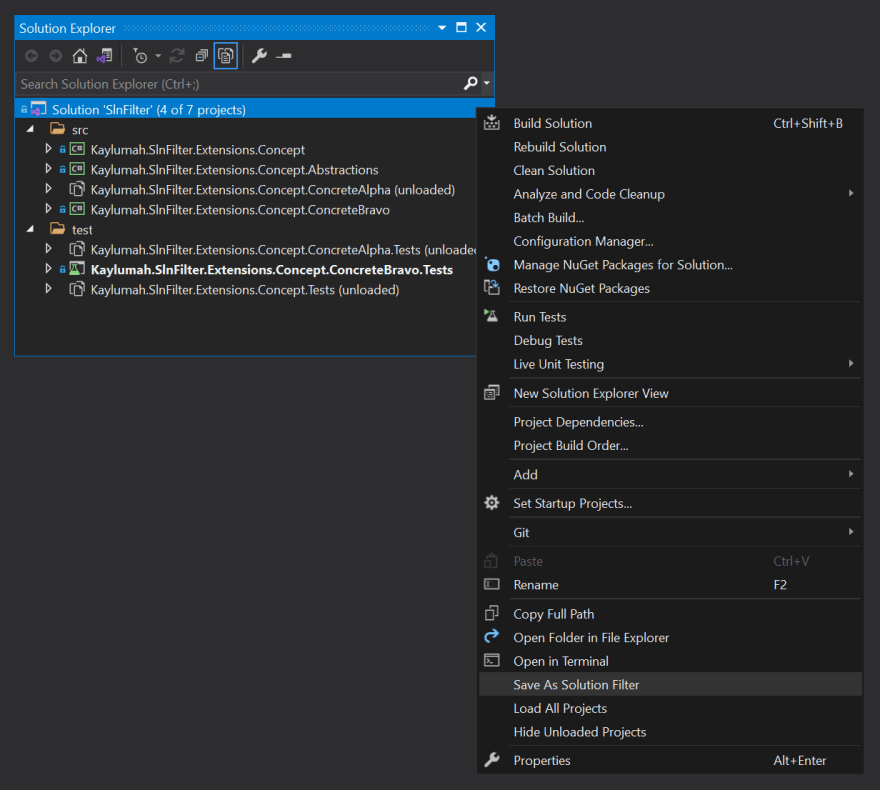Image resolution: width=880 pixels, height=790 pixels.
Task: Collapse the test folder
Action: pos(30,229)
